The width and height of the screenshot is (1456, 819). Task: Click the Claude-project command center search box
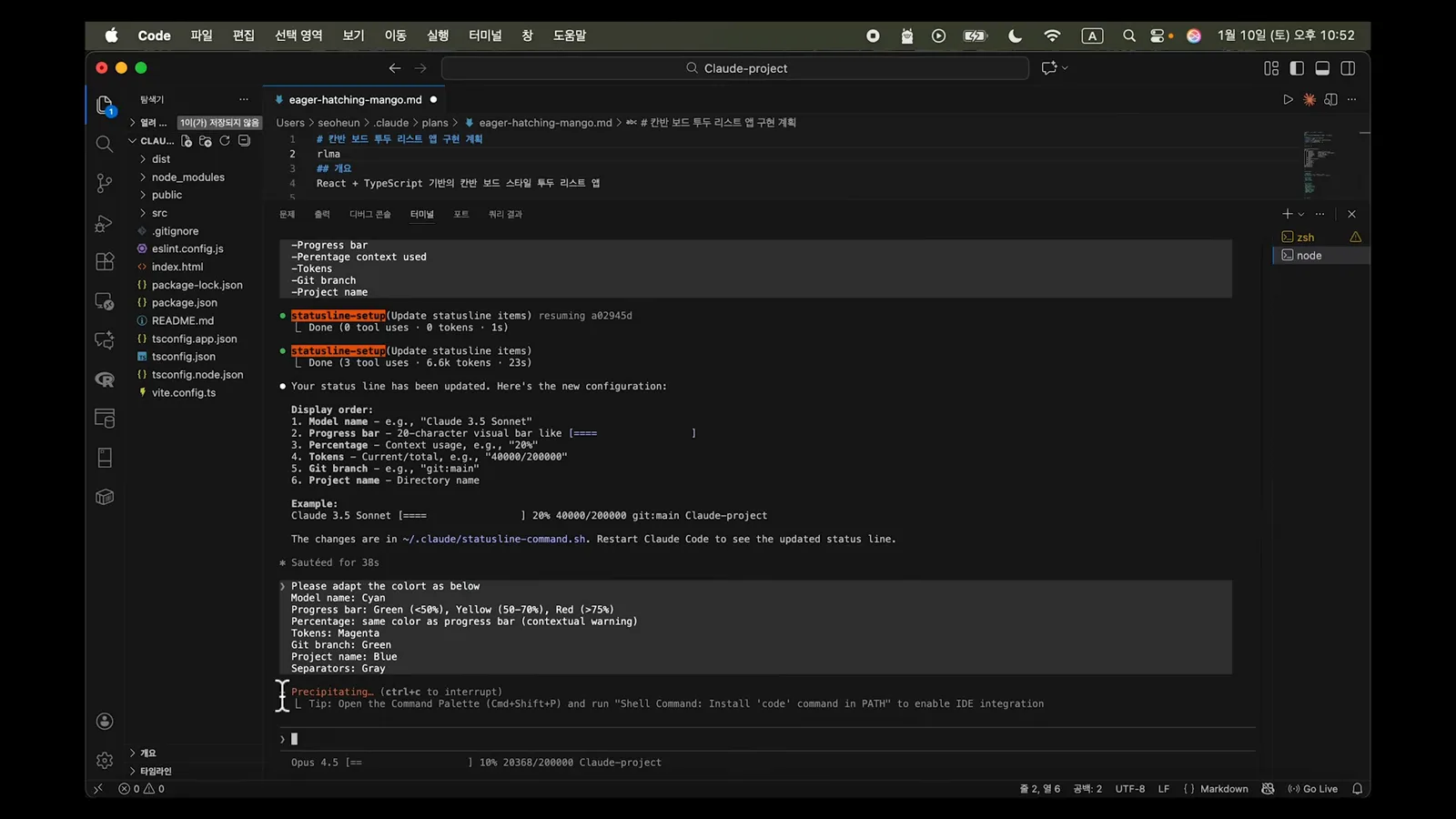(735, 68)
